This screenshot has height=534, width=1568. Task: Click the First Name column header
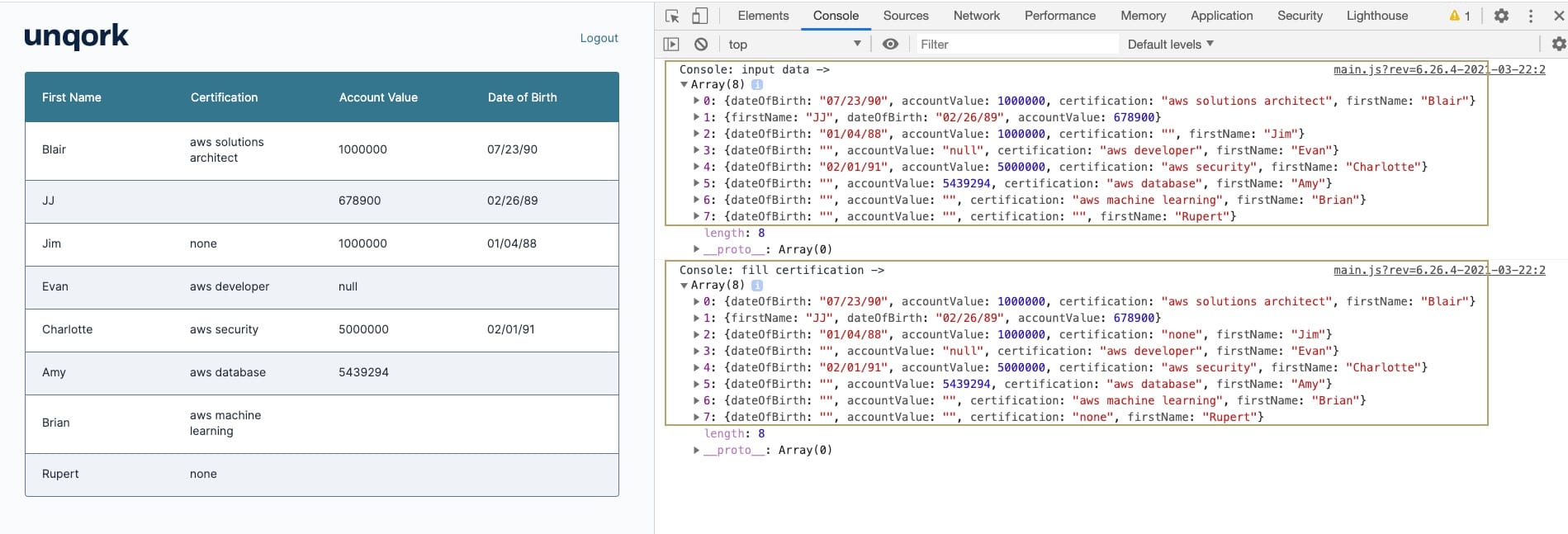(72, 97)
